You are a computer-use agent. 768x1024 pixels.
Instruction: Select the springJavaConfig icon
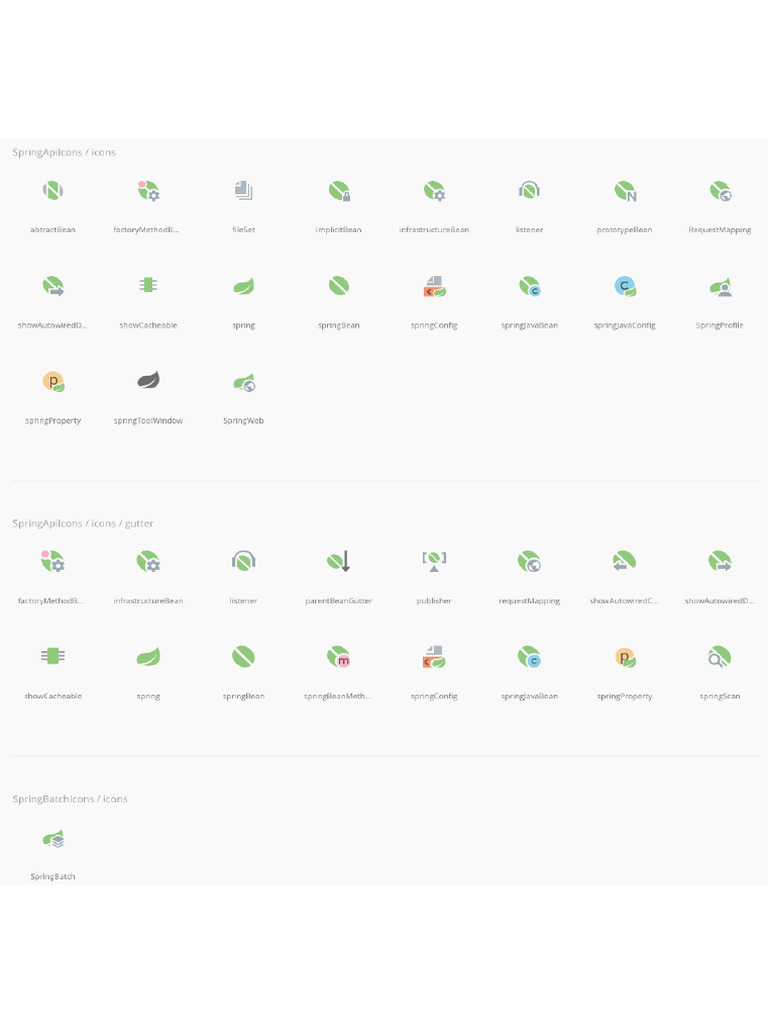(625, 286)
